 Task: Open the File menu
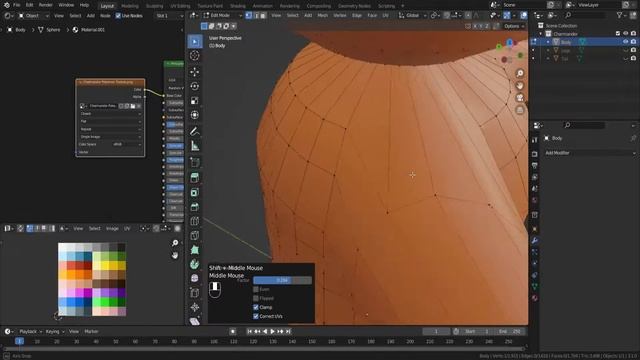click(16, 5)
